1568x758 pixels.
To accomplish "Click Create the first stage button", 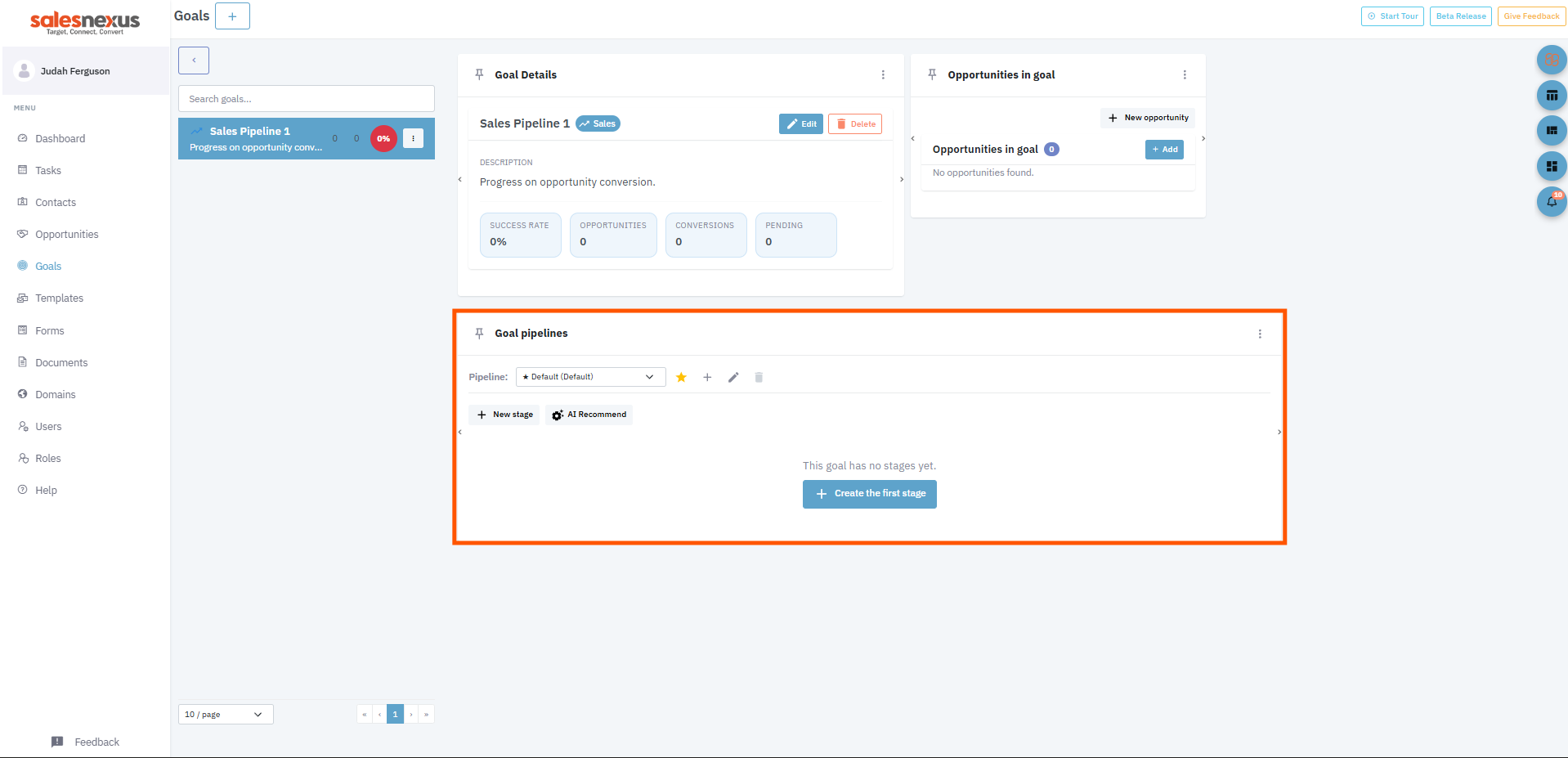I will [x=869, y=494].
